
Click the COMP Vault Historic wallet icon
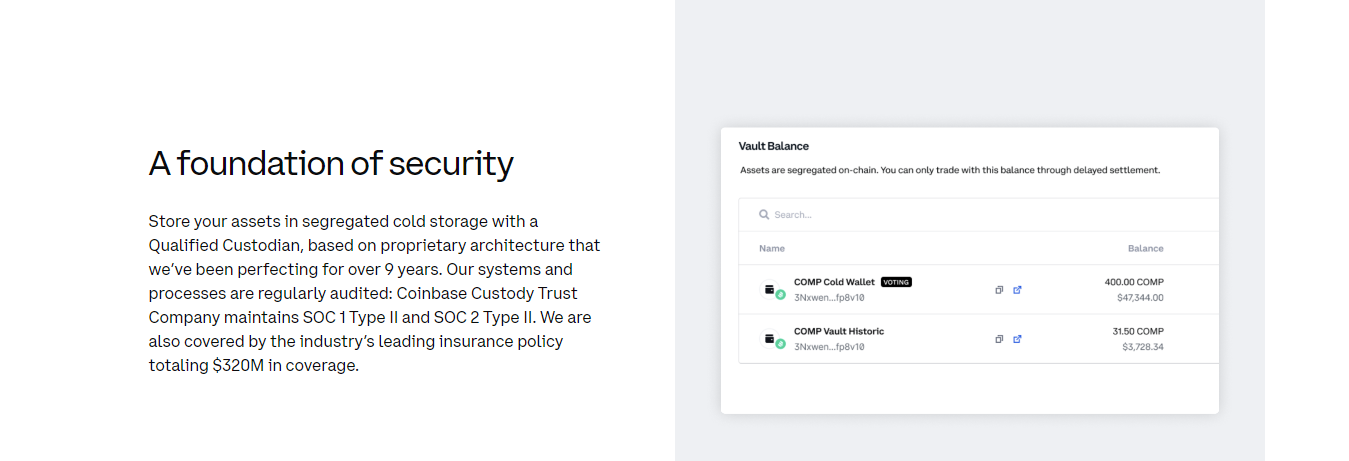coord(772,340)
